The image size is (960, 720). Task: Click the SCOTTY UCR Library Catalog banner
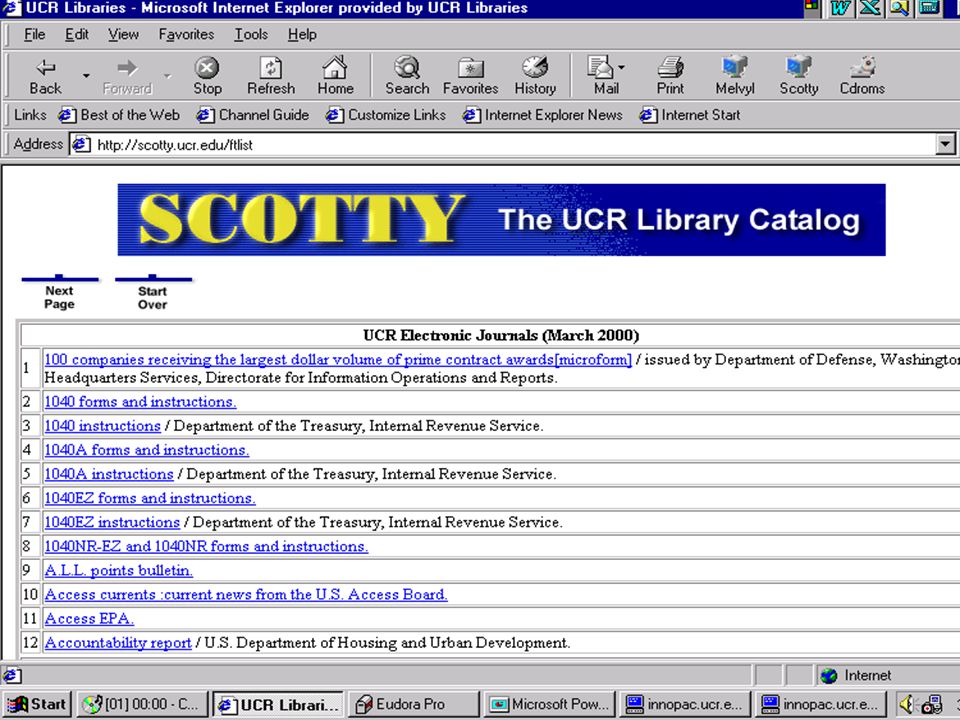501,220
